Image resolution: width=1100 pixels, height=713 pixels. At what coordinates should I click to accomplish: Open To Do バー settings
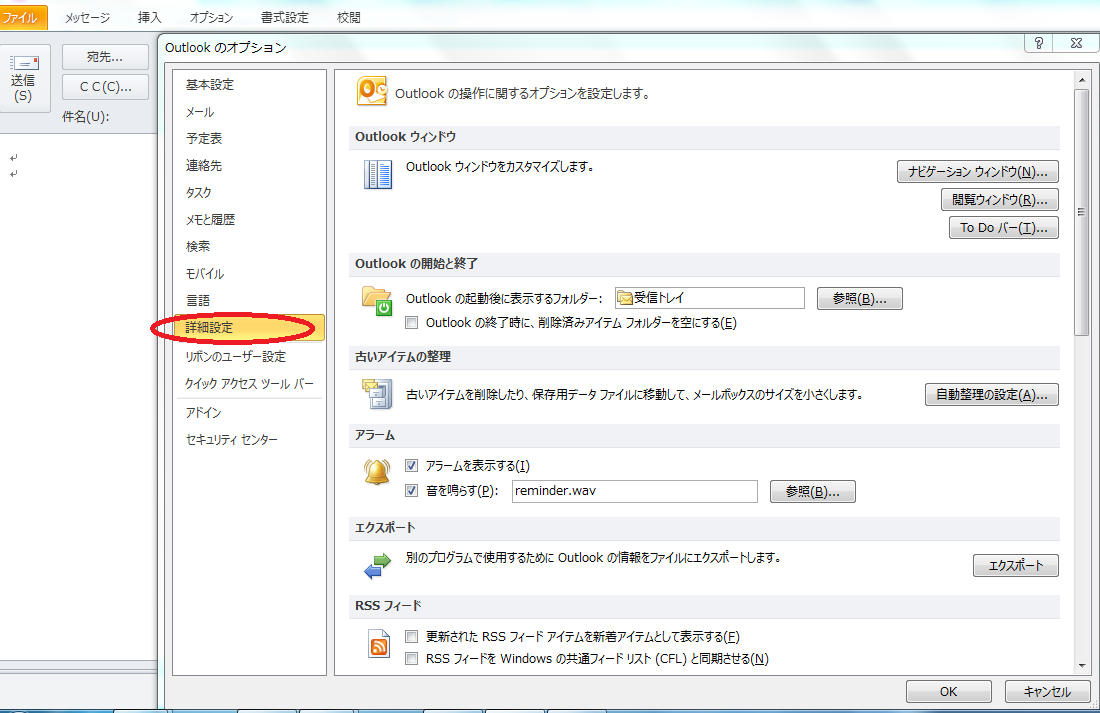(1003, 228)
